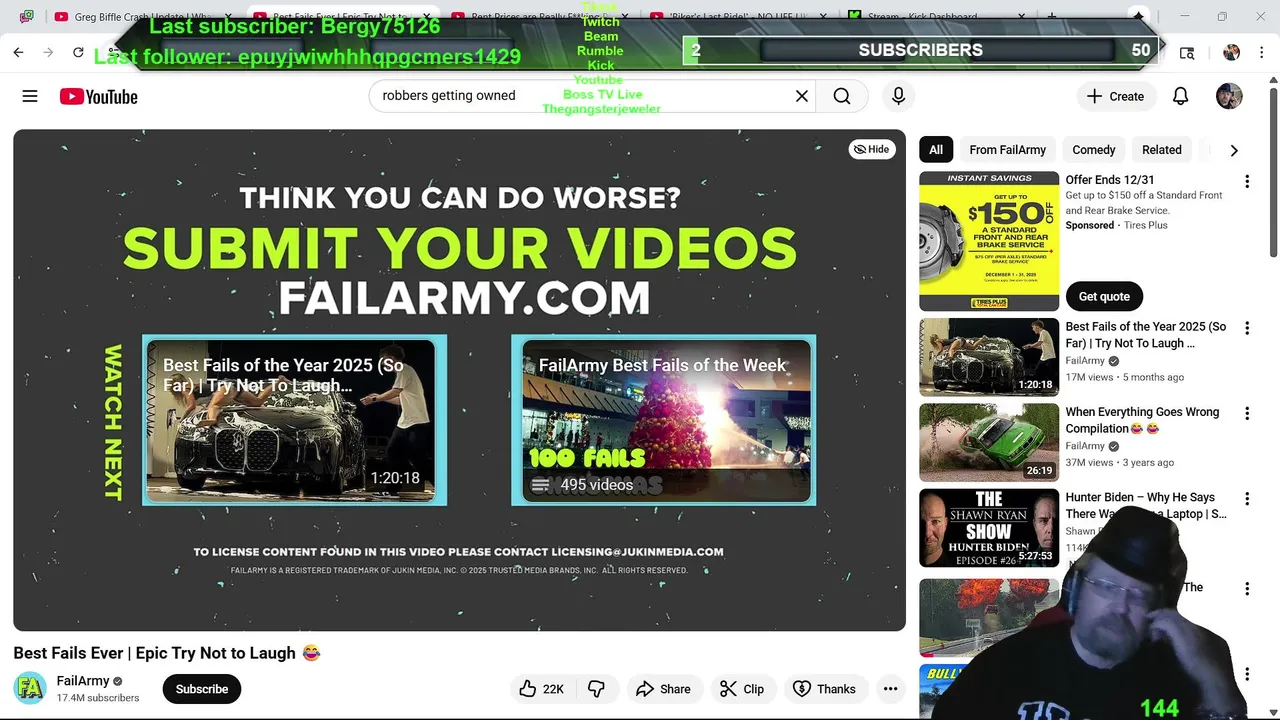1280x720 pixels.
Task: Open more actions ellipsis under video
Action: click(x=890, y=689)
